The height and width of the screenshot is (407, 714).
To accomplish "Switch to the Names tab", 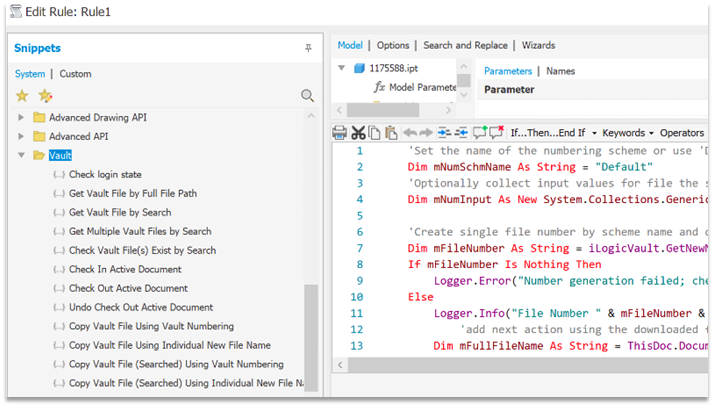I will [x=561, y=71].
